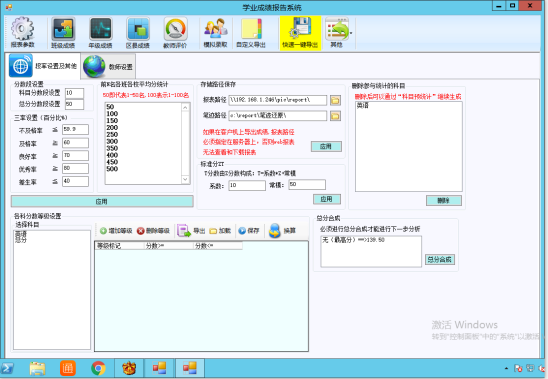
Task: Select 300 in the top-N list
Action: (x=112, y=141)
